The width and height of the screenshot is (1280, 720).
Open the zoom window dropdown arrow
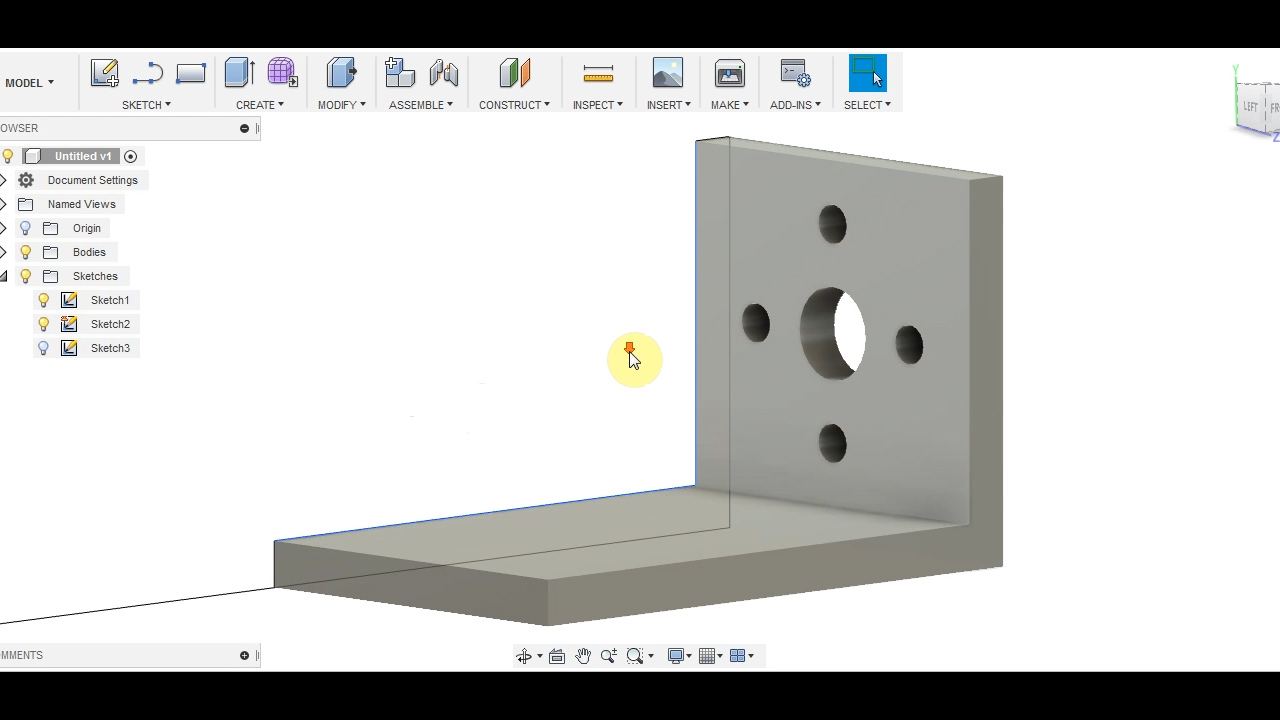(x=651, y=656)
